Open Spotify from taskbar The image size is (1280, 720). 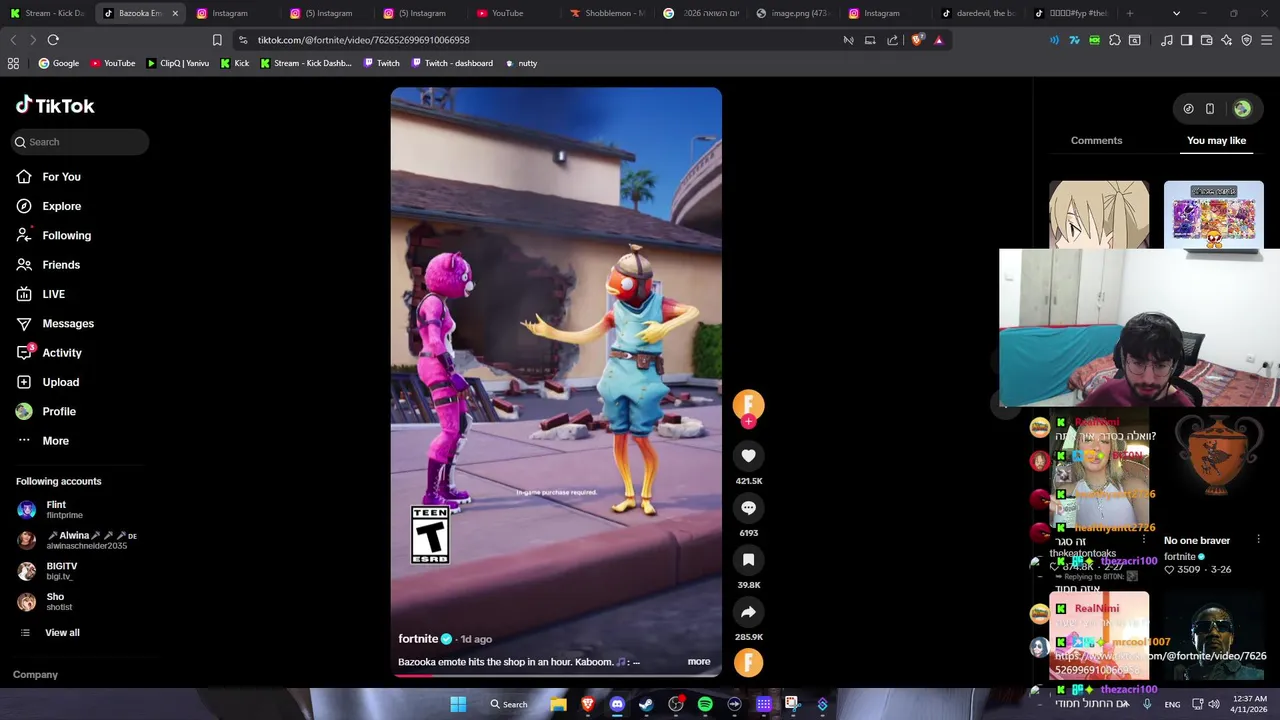[705, 704]
